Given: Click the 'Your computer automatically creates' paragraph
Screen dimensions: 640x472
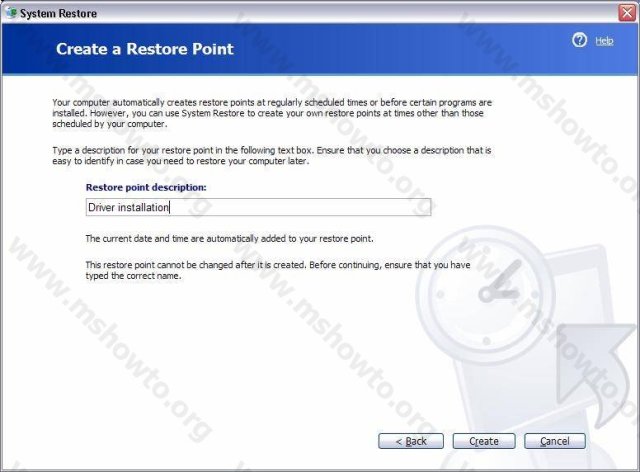Looking at the screenshot, I should click(272, 113).
